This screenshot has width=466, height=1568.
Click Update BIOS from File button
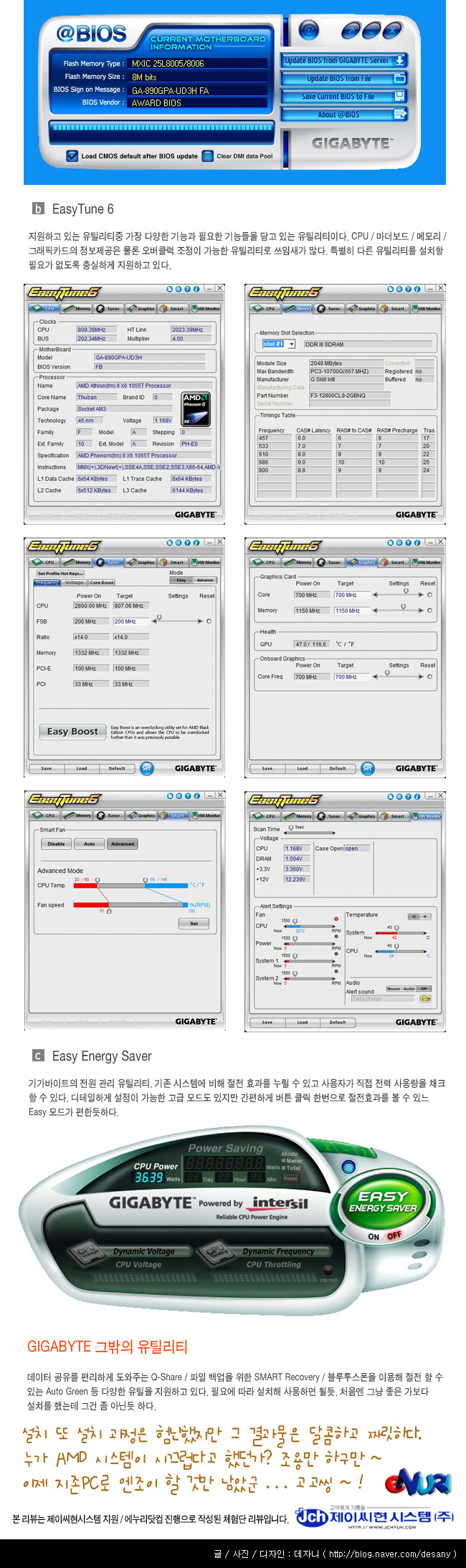pos(343,78)
